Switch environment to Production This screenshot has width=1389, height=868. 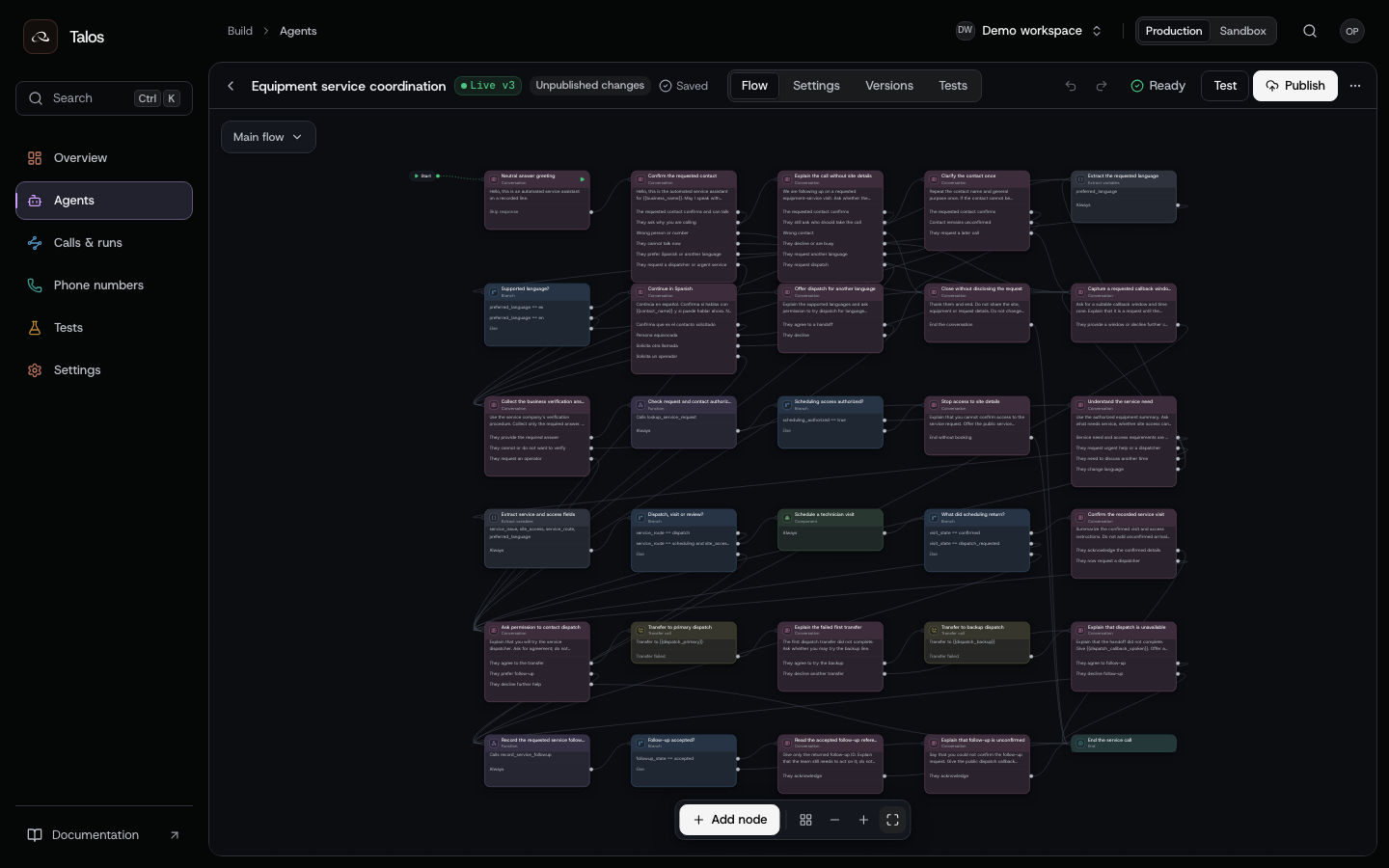(x=1174, y=31)
